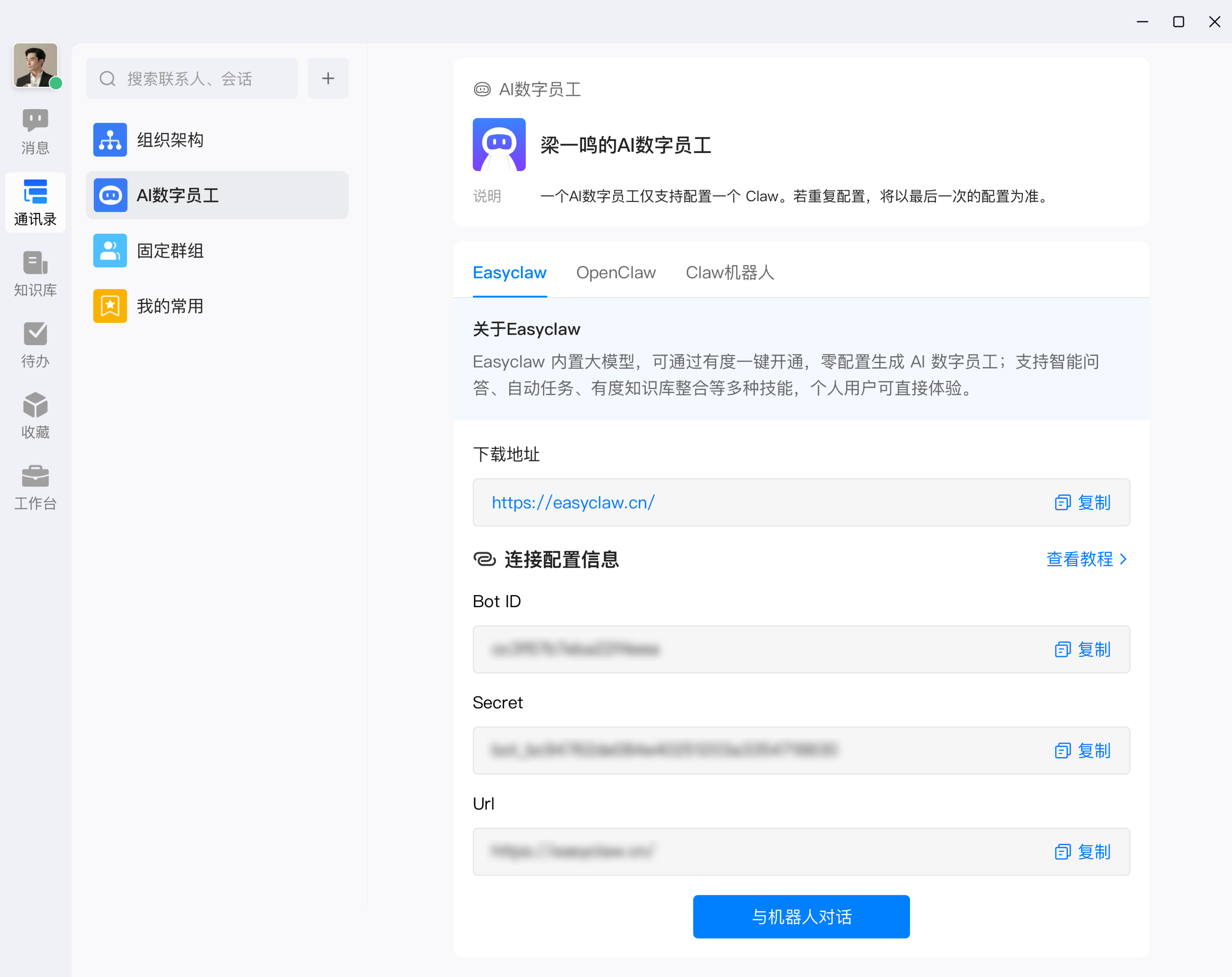The height and width of the screenshot is (977, 1232).
Task: Open the https://easyclaw.cn/ download link
Action: [x=573, y=502]
